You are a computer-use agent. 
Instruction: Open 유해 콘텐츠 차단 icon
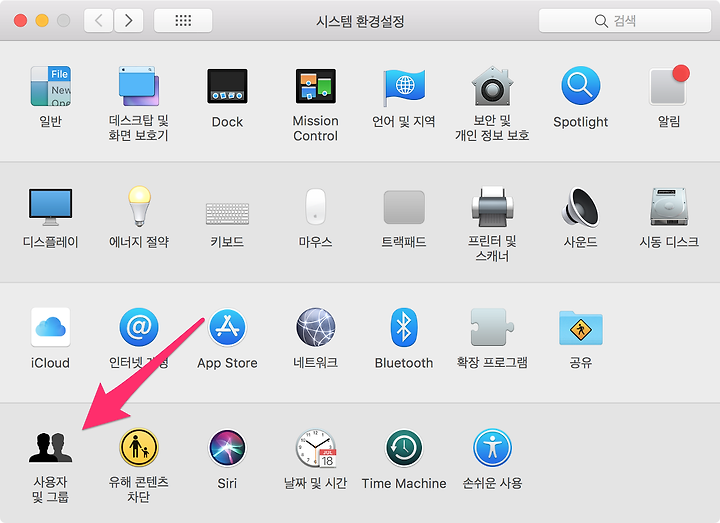click(139, 447)
